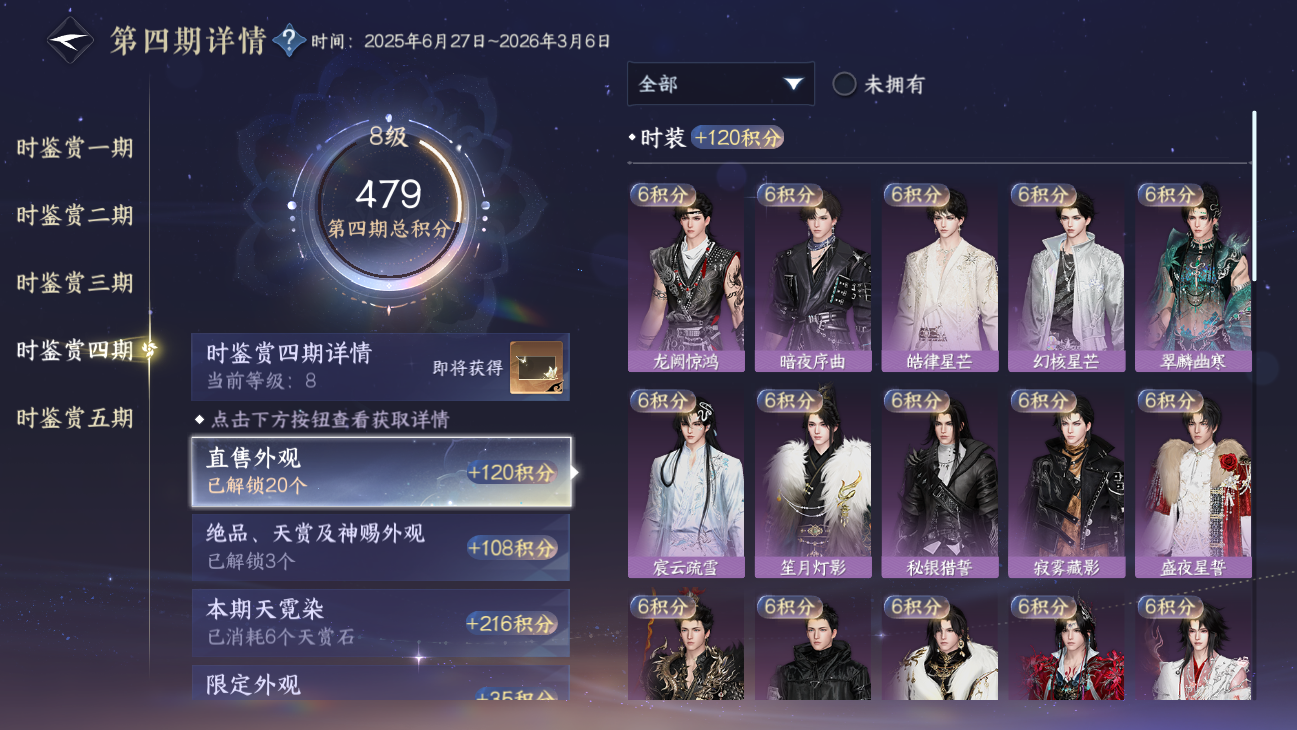Image resolution: width=1297 pixels, height=730 pixels.
Task: Toggle the 未拥有 radio filter
Action: coord(878,84)
